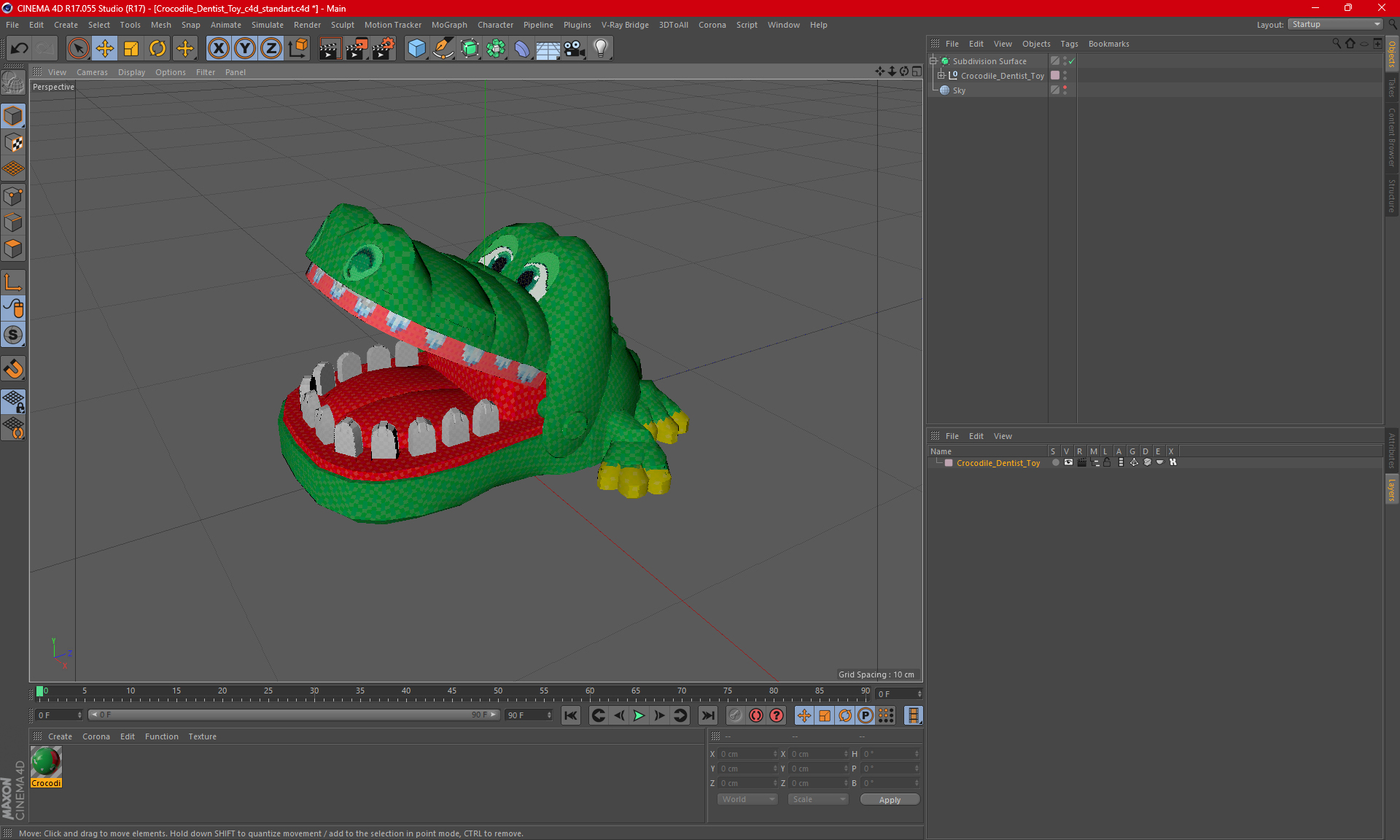
Task: Switch to Polygons mode
Action: click(13, 249)
